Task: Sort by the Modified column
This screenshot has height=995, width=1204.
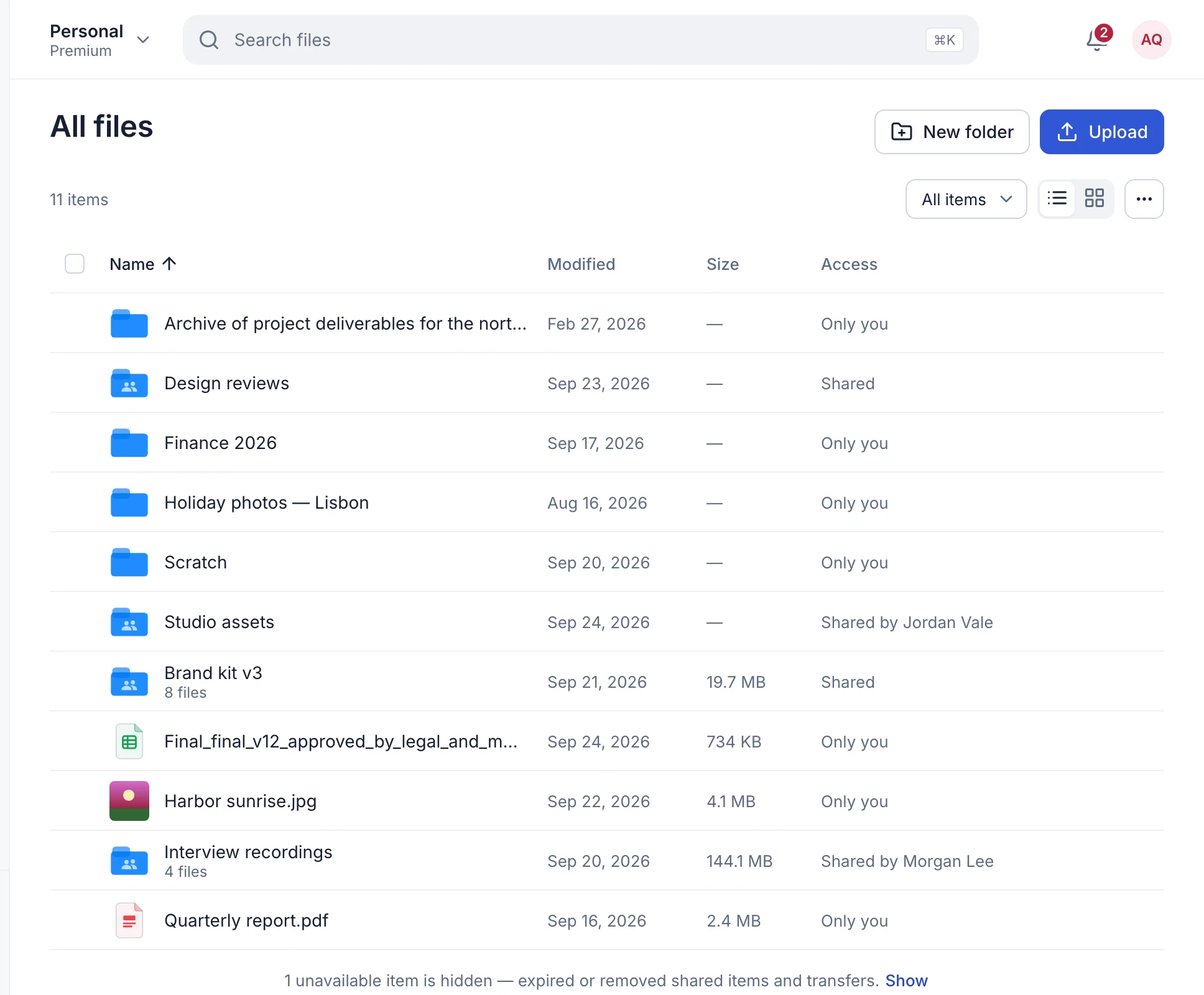Action: [581, 264]
